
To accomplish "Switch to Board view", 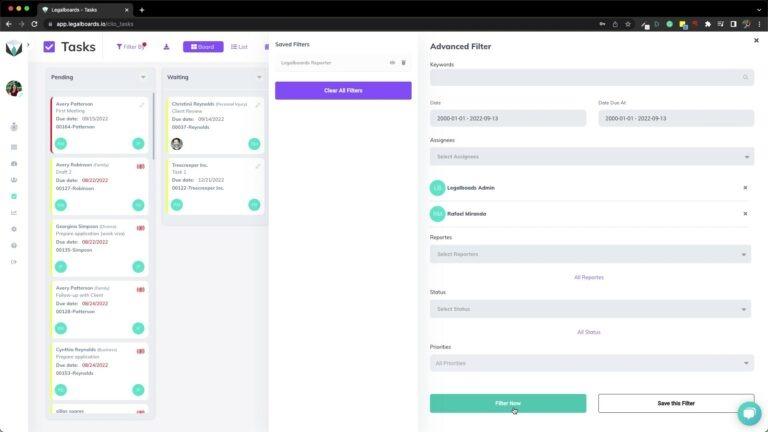I will [203, 47].
